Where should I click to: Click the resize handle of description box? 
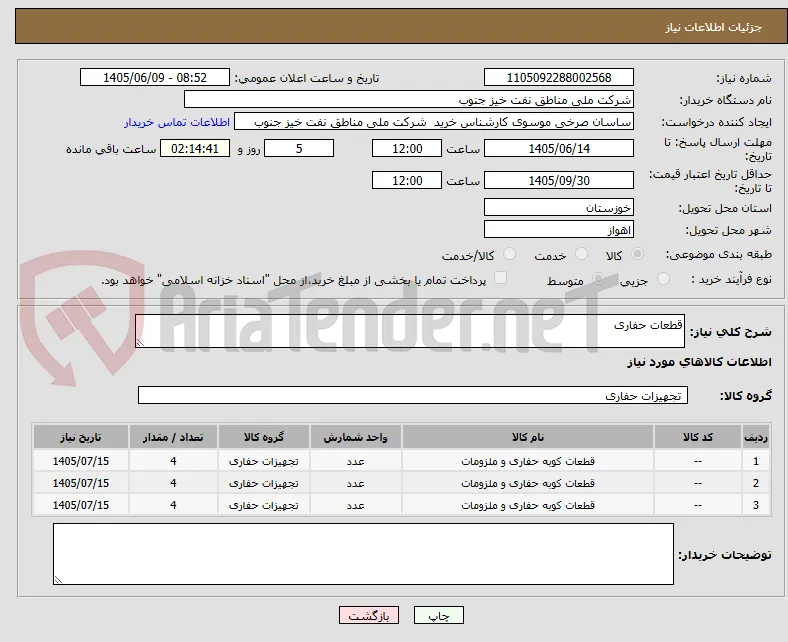(140, 343)
